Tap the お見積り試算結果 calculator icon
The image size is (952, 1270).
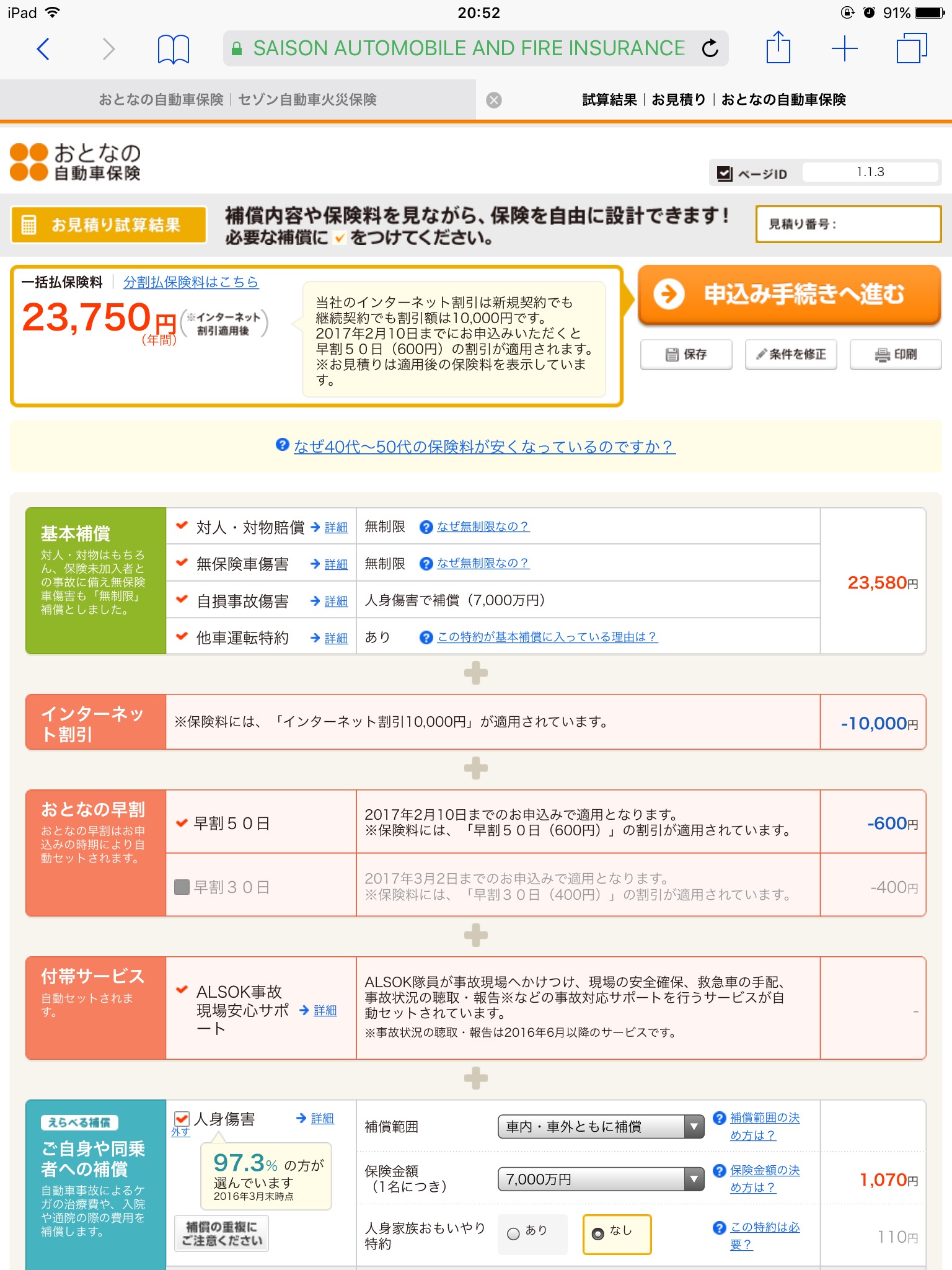(29, 224)
